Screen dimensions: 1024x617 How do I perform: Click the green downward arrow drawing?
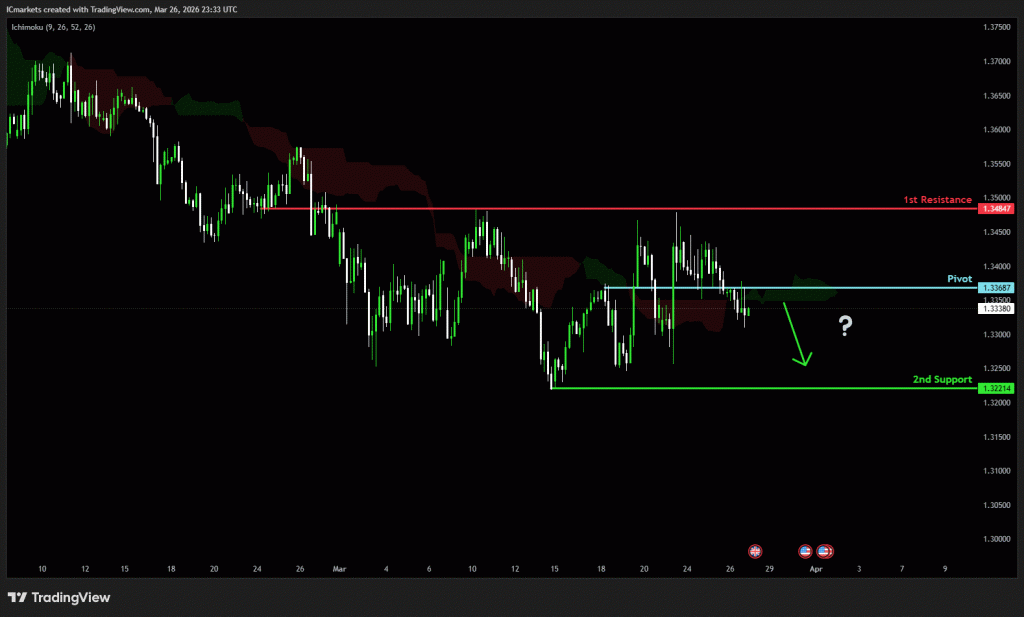pyautogui.click(x=796, y=334)
